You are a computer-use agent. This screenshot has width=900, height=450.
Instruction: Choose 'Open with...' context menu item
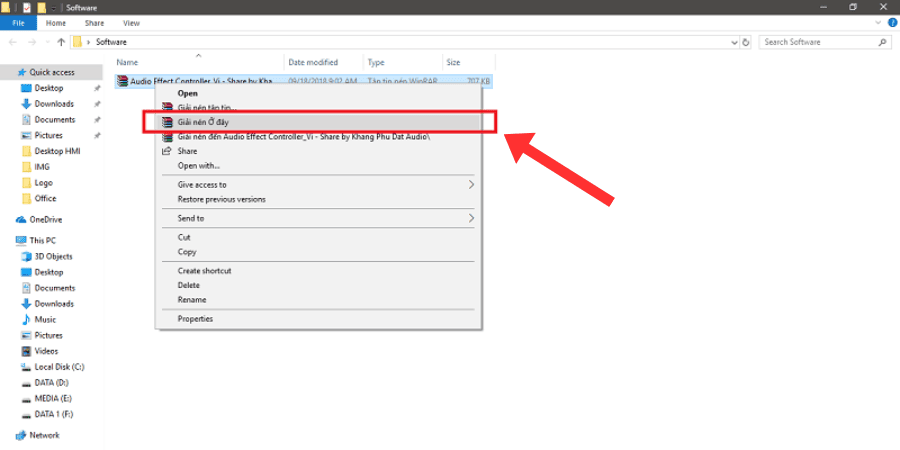click(x=319, y=165)
